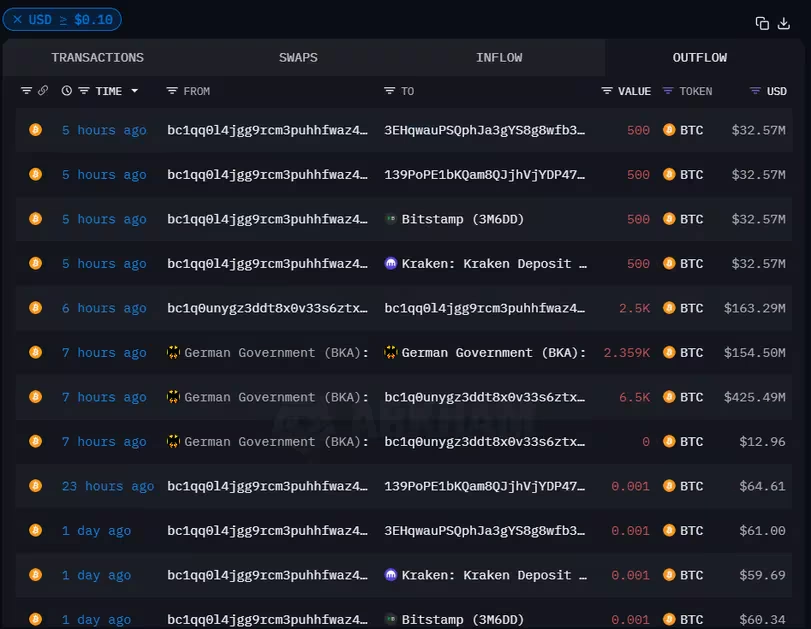Select the OUTFLOW tab
Viewport: 811px width, 629px height.
(699, 58)
